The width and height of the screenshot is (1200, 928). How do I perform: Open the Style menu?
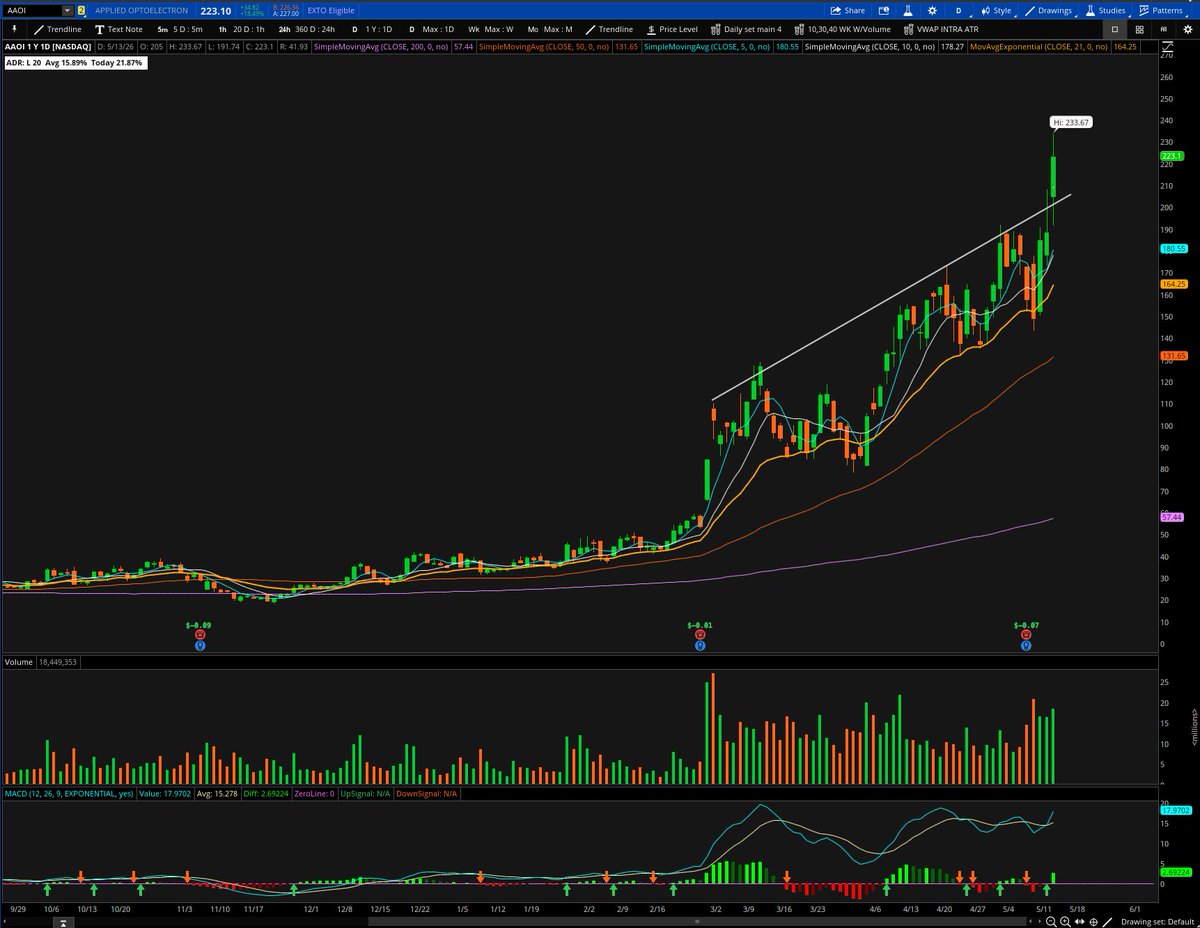pos(996,10)
